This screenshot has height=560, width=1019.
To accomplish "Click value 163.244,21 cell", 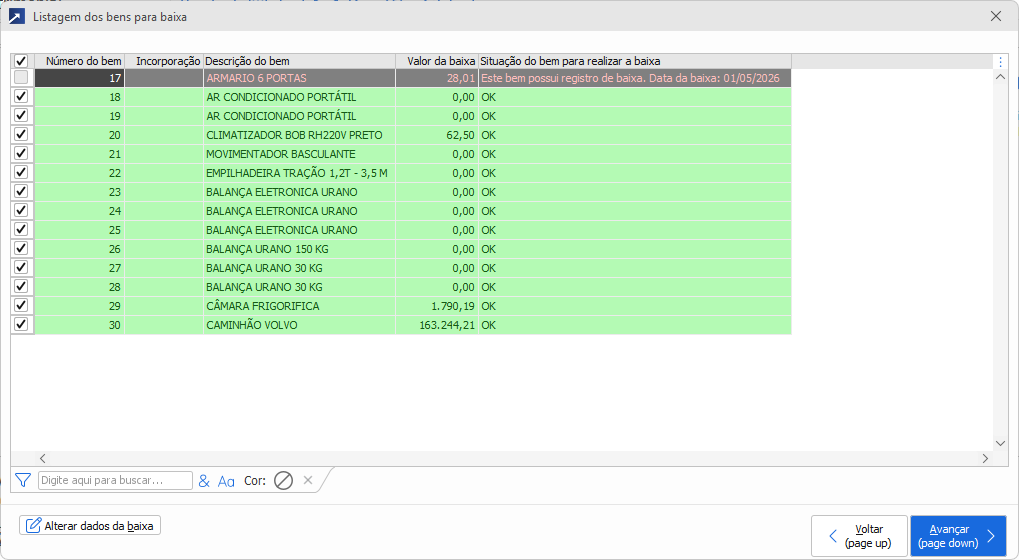I will pyautogui.click(x=437, y=325).
